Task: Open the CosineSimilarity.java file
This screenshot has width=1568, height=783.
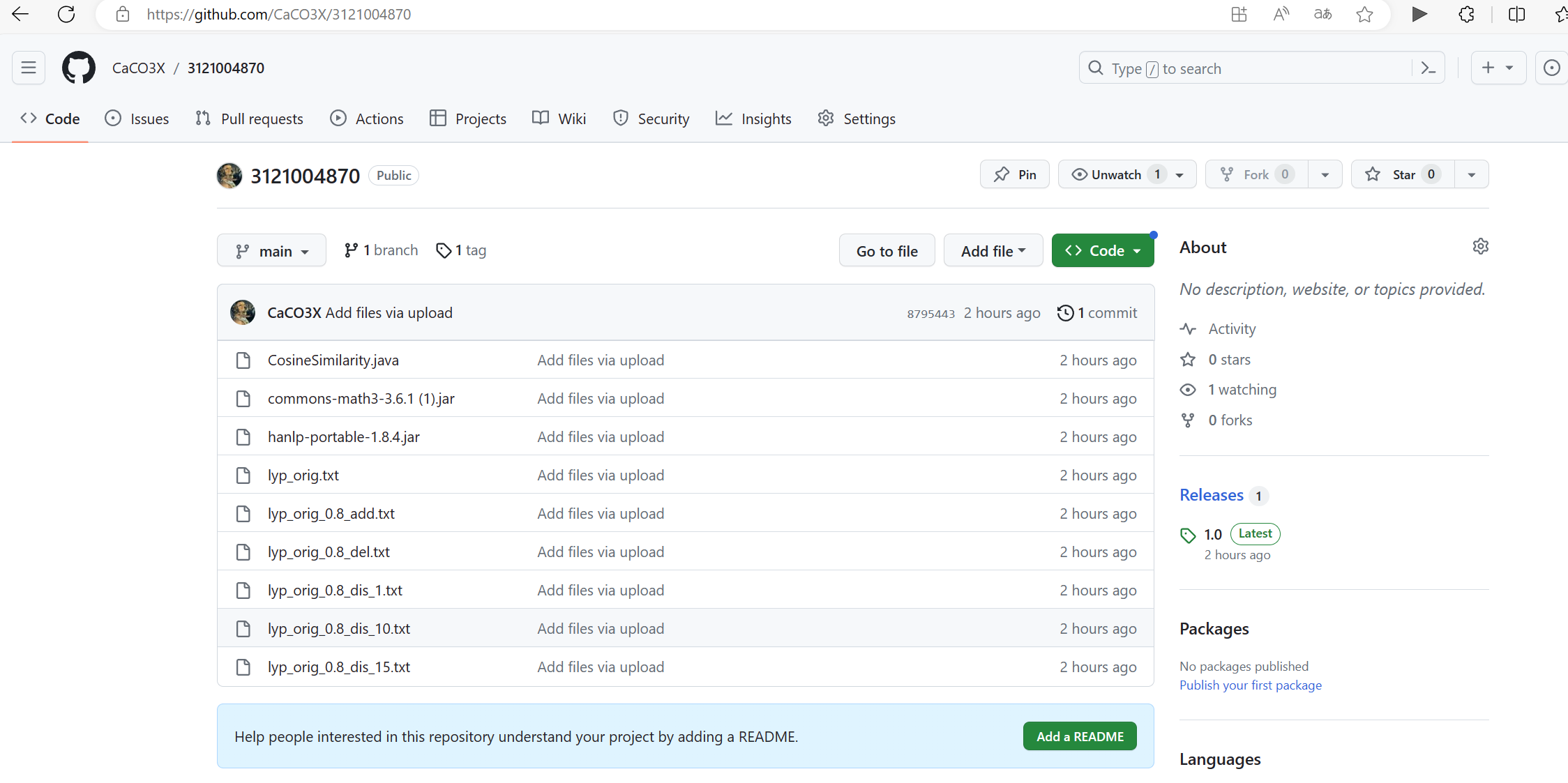Action: tap(333, 360)
